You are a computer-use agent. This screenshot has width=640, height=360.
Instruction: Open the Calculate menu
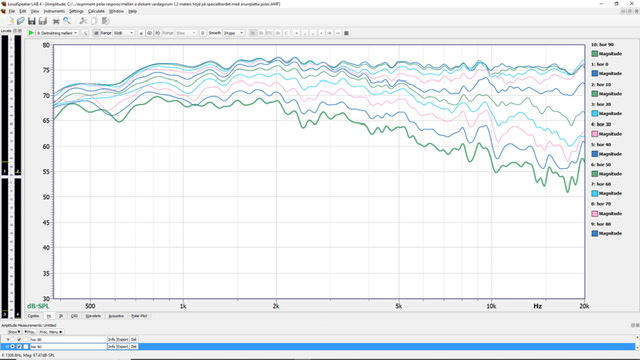[96, 11]
